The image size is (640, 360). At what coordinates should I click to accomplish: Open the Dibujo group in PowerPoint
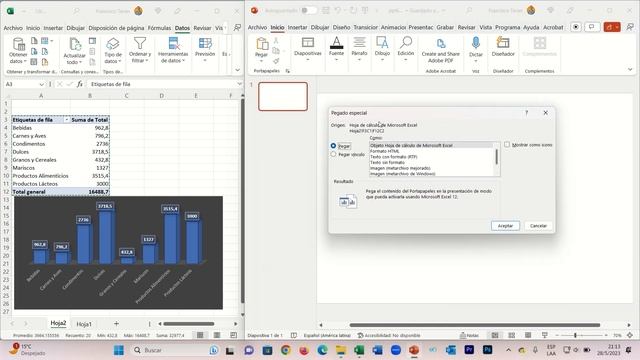tap(382, 49)
